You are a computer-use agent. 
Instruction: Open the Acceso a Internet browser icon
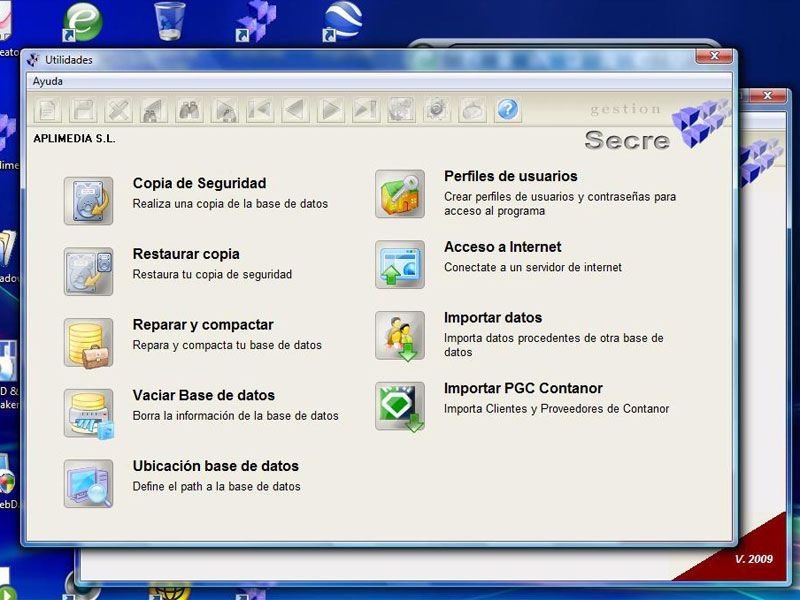pyautogui.click(x=400, y=264)
